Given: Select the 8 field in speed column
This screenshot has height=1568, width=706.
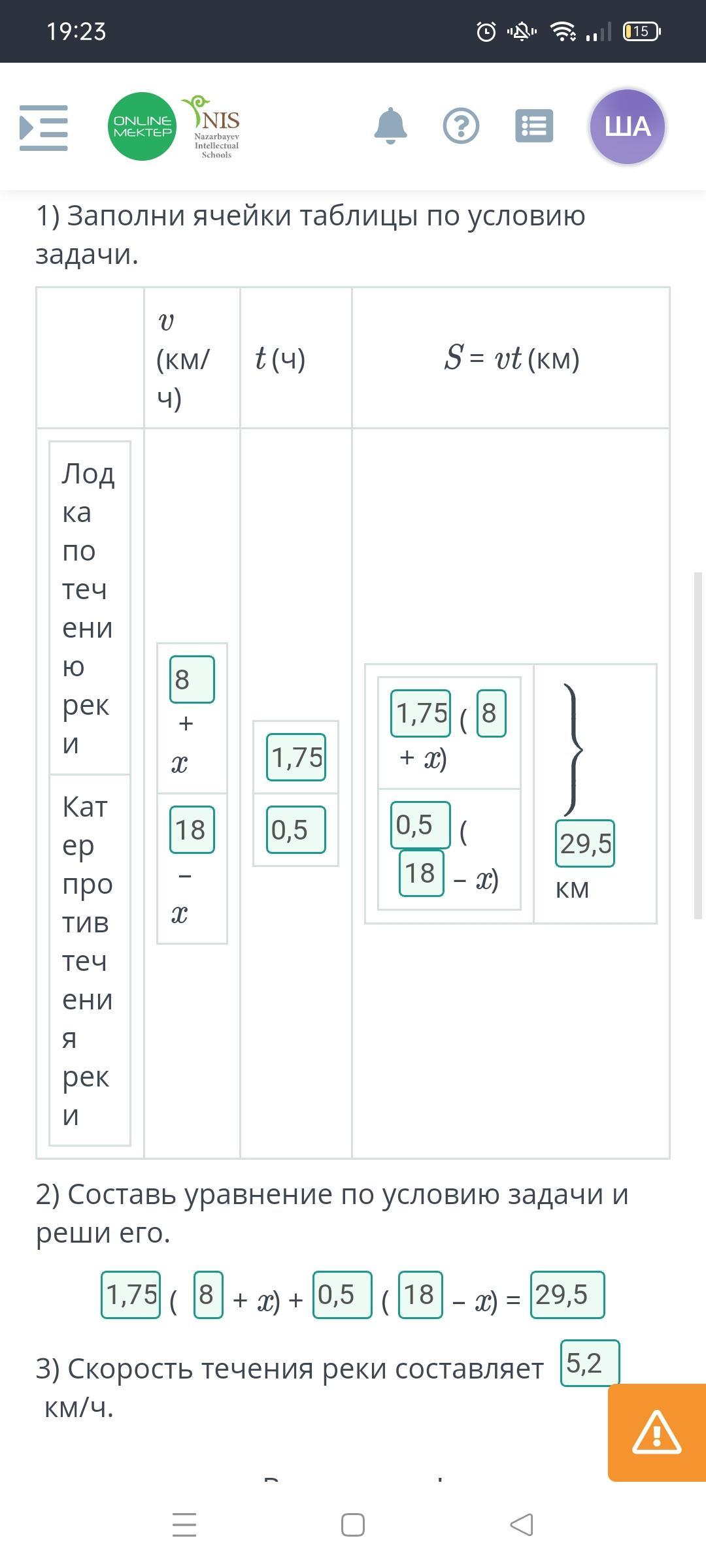Looking at the screenshot, I should (x=192, y=679).
